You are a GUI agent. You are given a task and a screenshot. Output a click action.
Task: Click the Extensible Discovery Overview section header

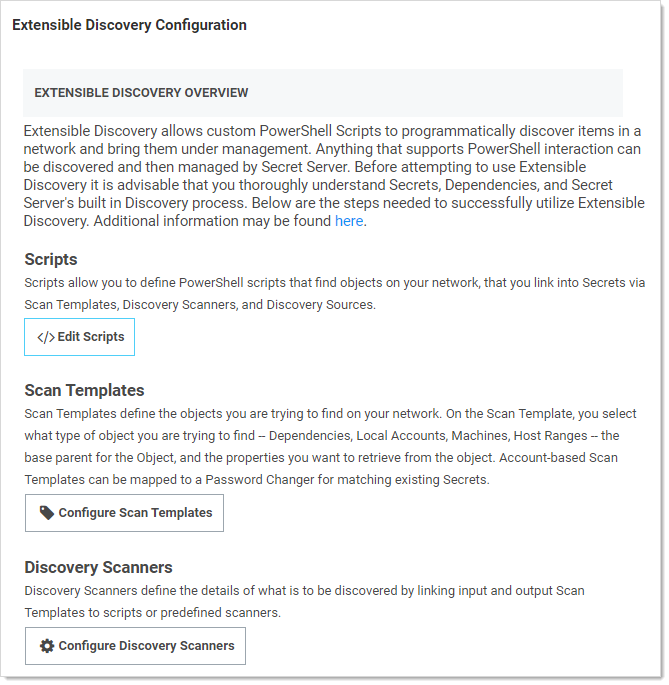click(141, 93)
